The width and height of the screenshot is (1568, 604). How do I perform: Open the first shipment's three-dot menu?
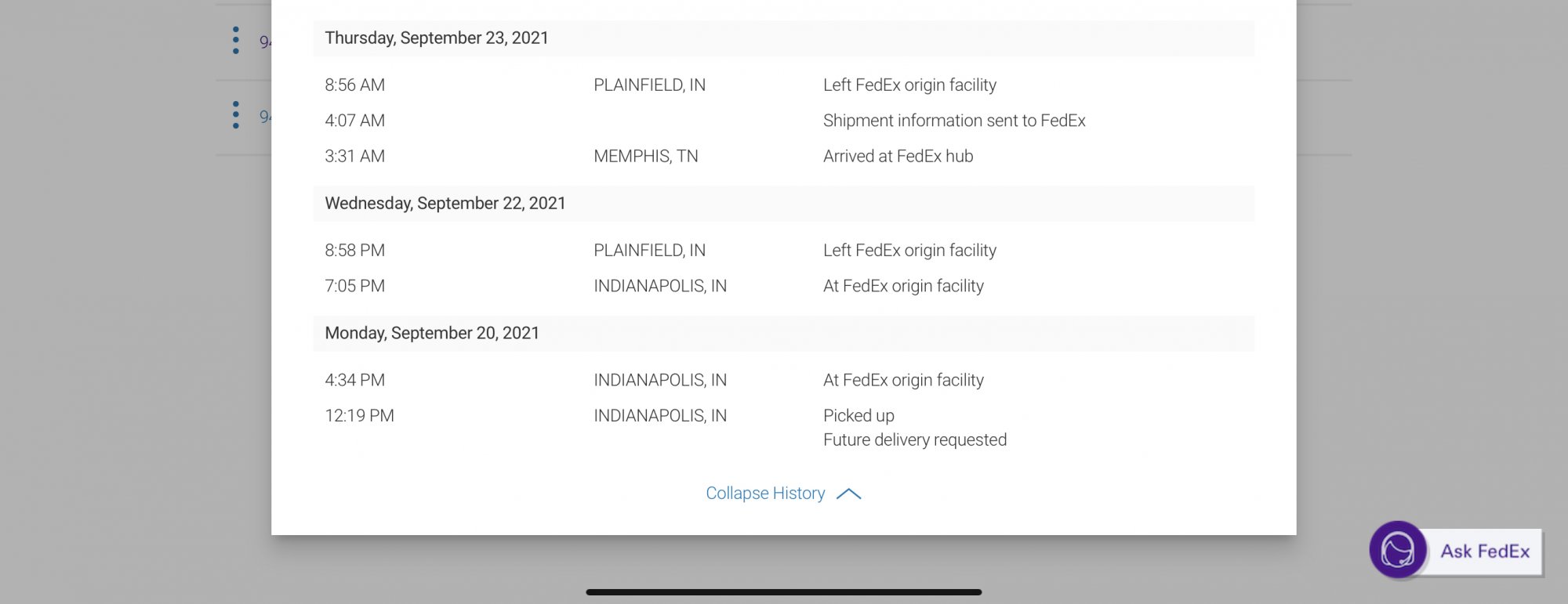(235, 40)
